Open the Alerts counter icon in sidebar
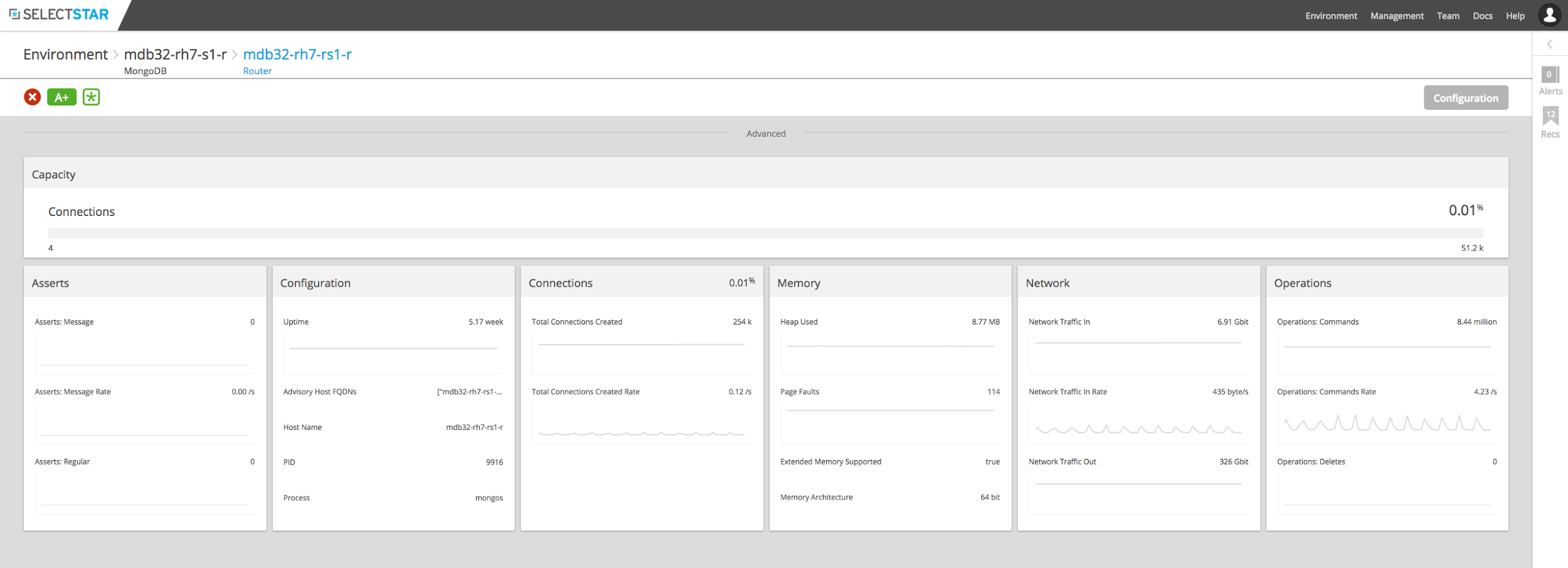This screenshot has height=568, width=1568. 1550,75
